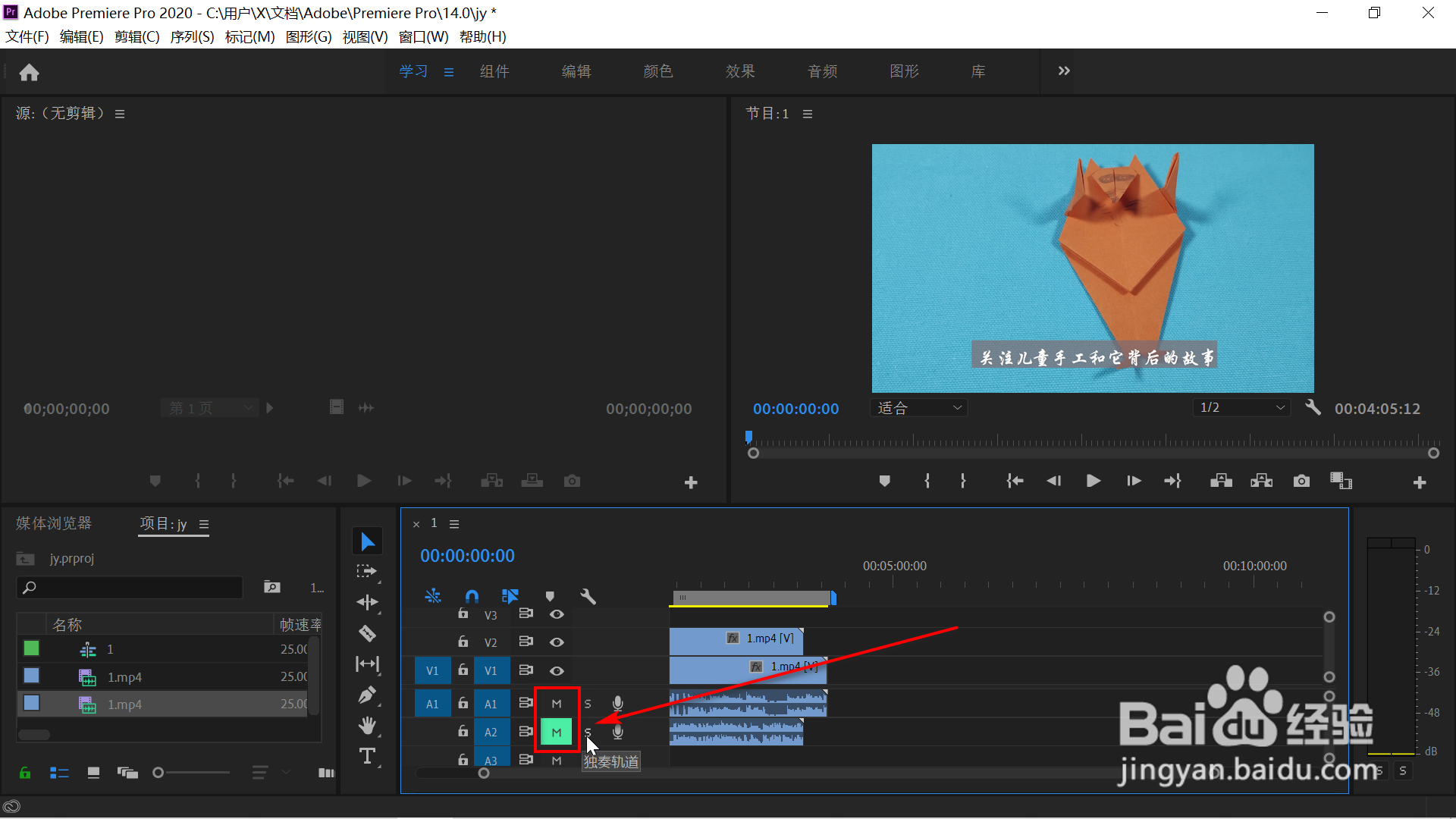Screen dimensions: 1456x819
Task: Switch to 媒体浏览器 tab
Action: click(x=54, y=523)
